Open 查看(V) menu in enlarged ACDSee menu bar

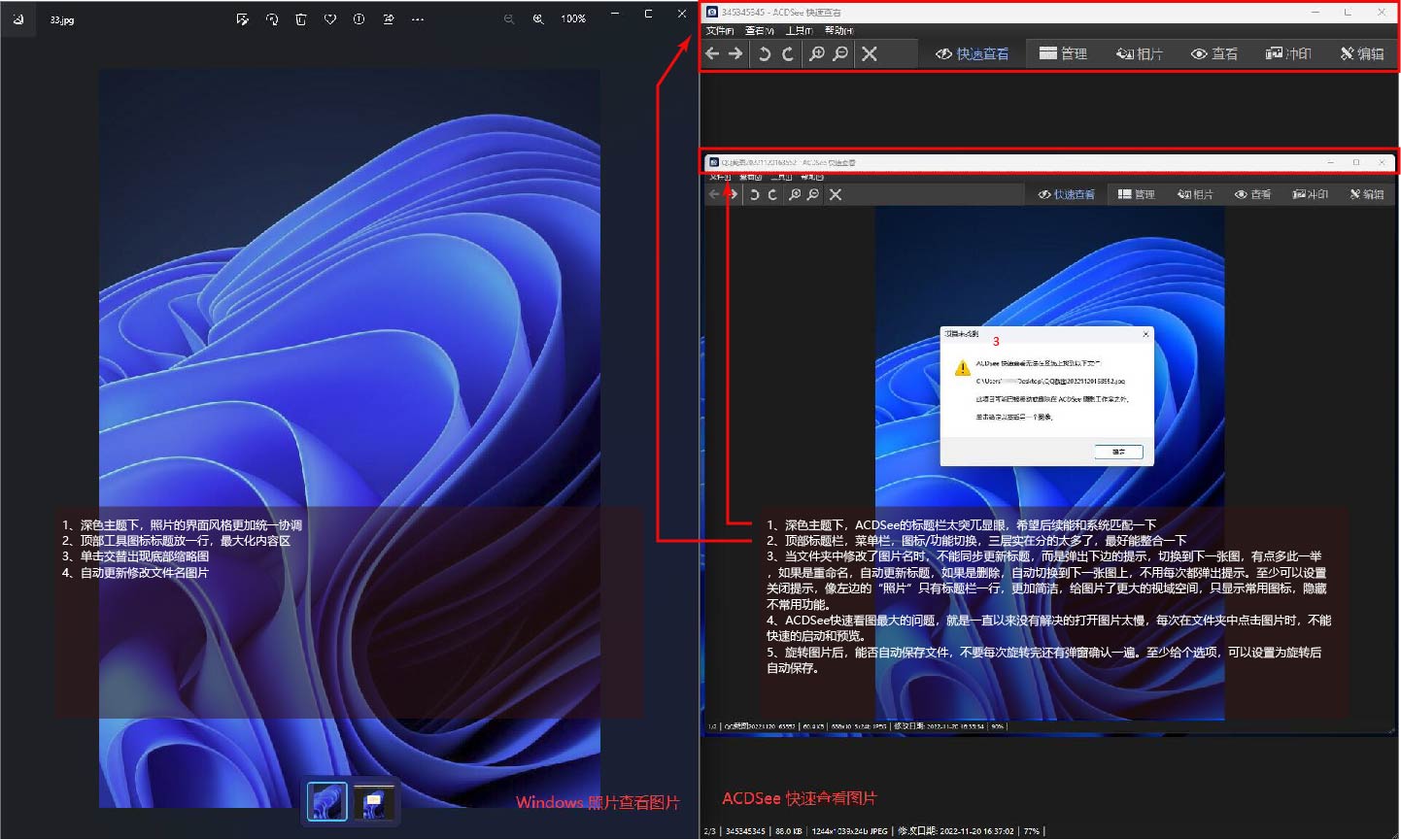760,31
